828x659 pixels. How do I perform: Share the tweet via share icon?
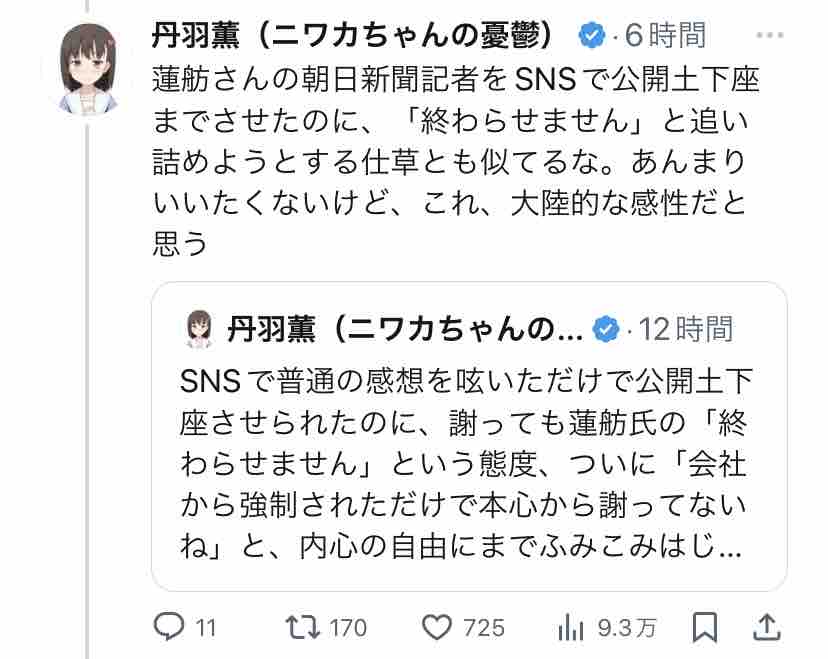pos(765,627)
